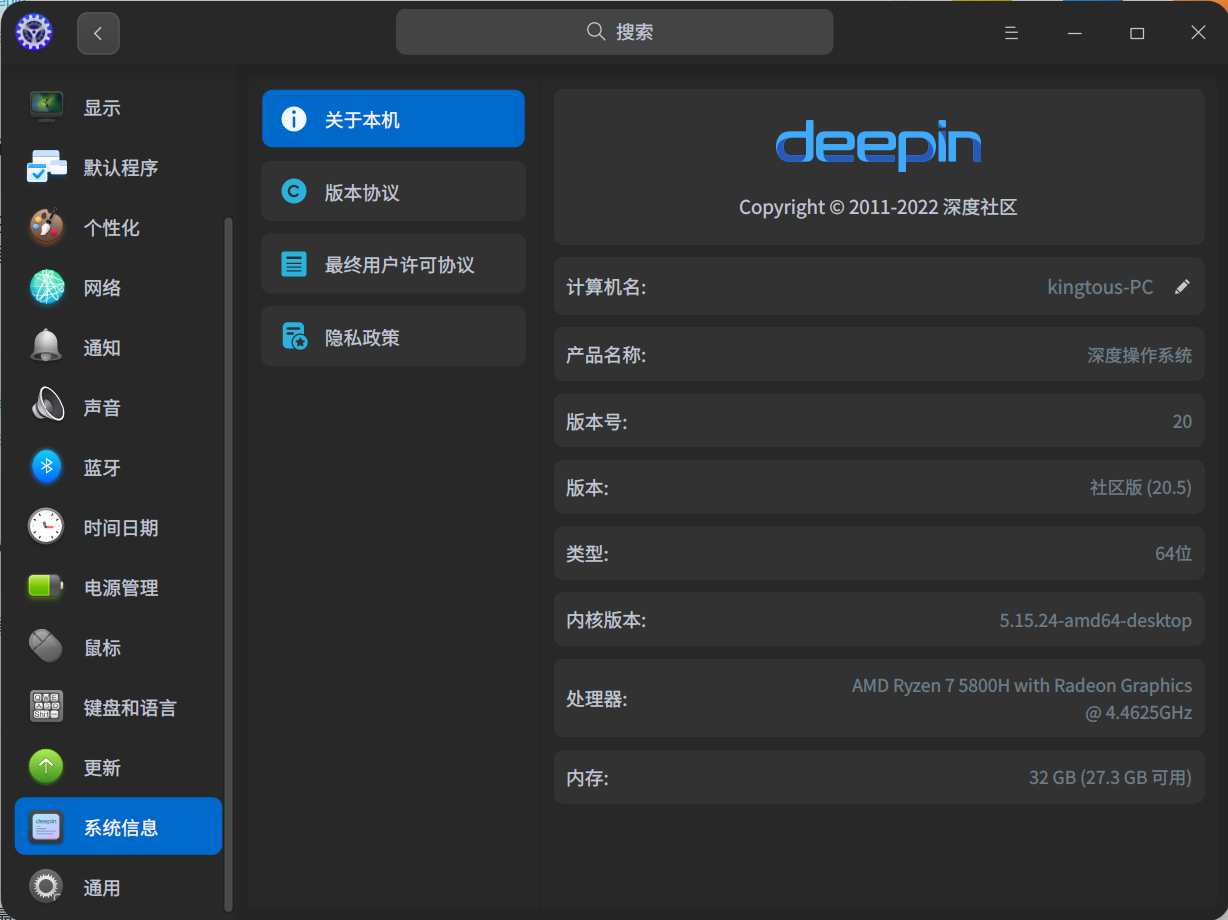1228x920 pixels.
Task: View the Privacy Policy (隐私政策) page
Action: tap(393, 336)
